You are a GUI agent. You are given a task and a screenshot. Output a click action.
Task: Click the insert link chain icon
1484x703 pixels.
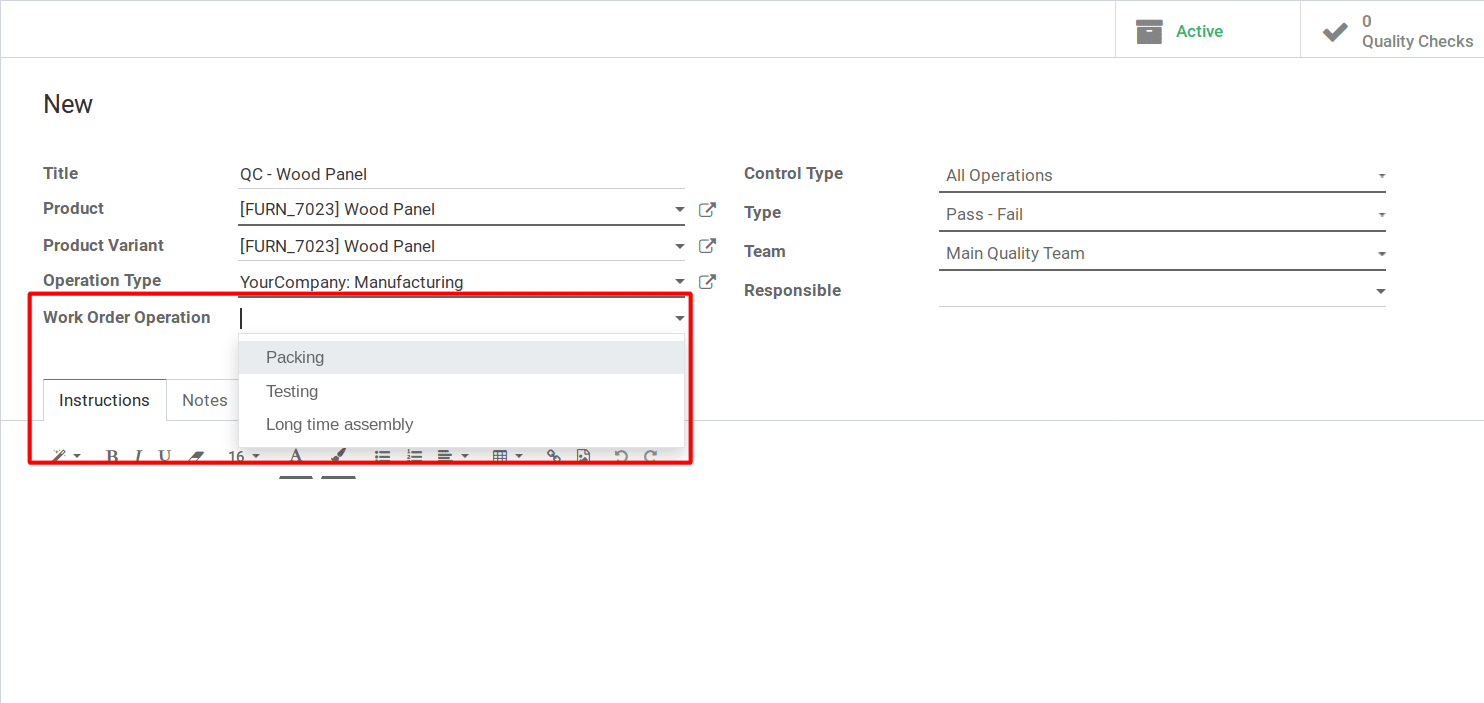coord(553,456)
